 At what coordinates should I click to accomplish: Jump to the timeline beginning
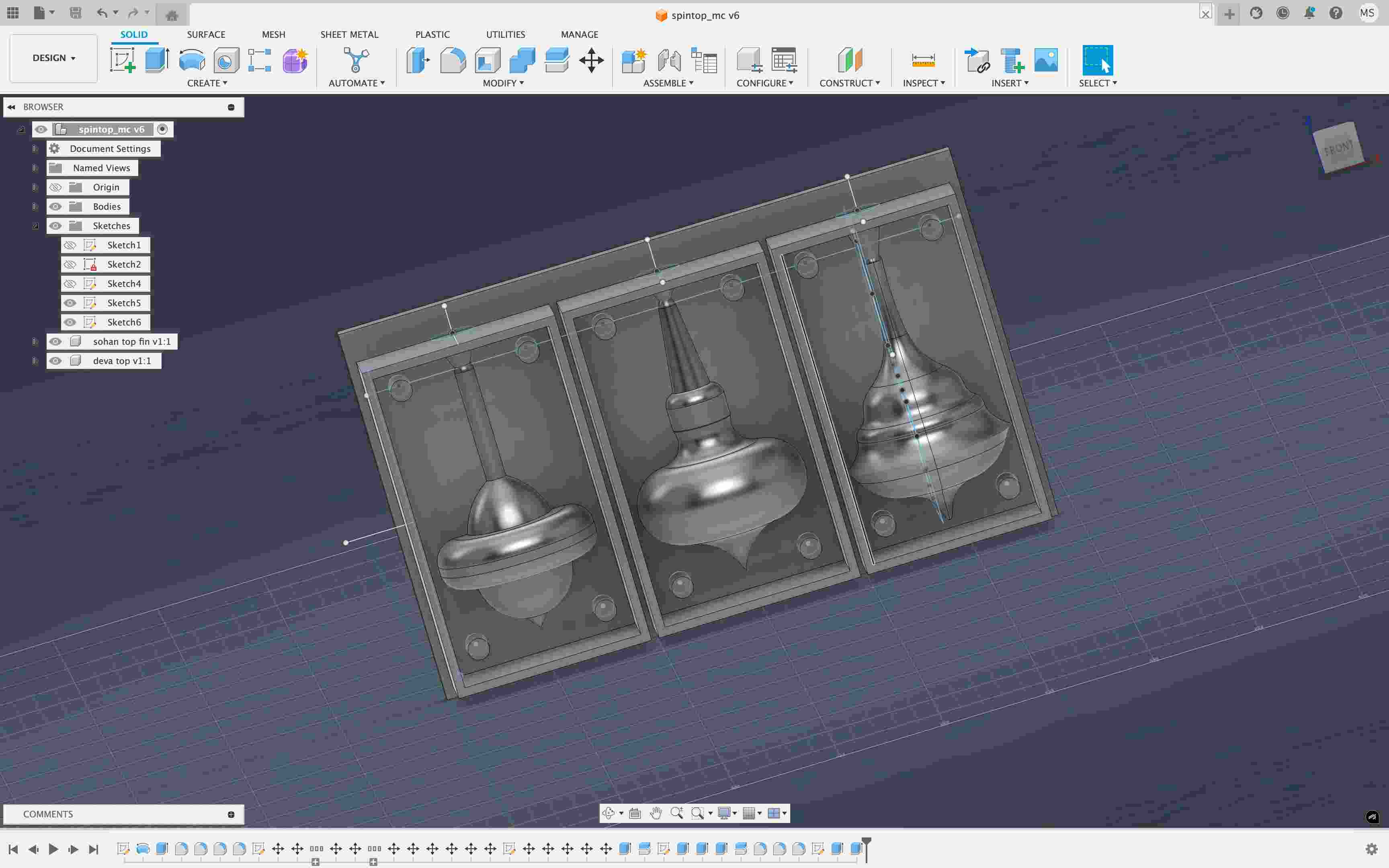coord(13,849)
